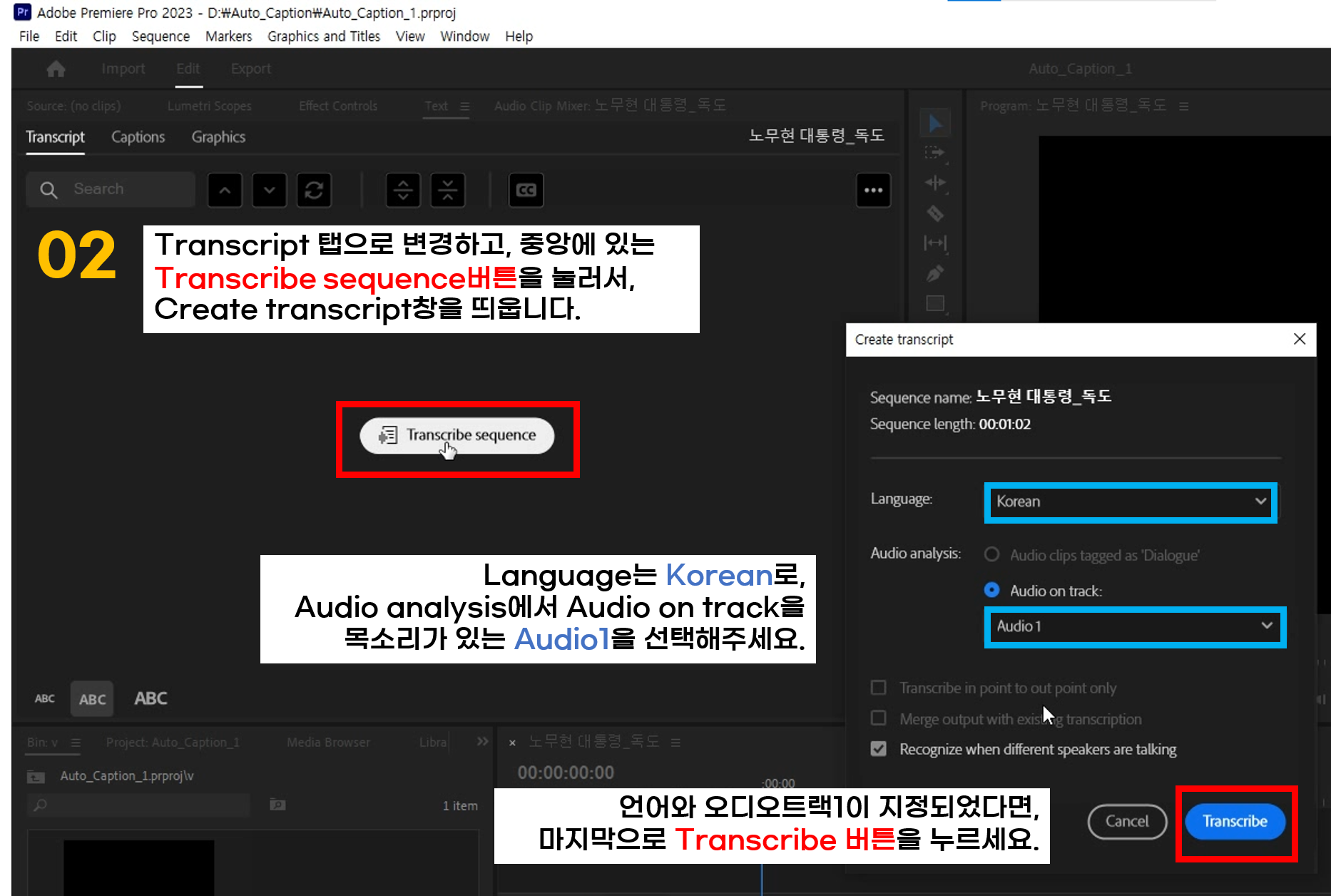1331x896 pixels.
Task: Open the Window menu
Action: coord(464,36)
